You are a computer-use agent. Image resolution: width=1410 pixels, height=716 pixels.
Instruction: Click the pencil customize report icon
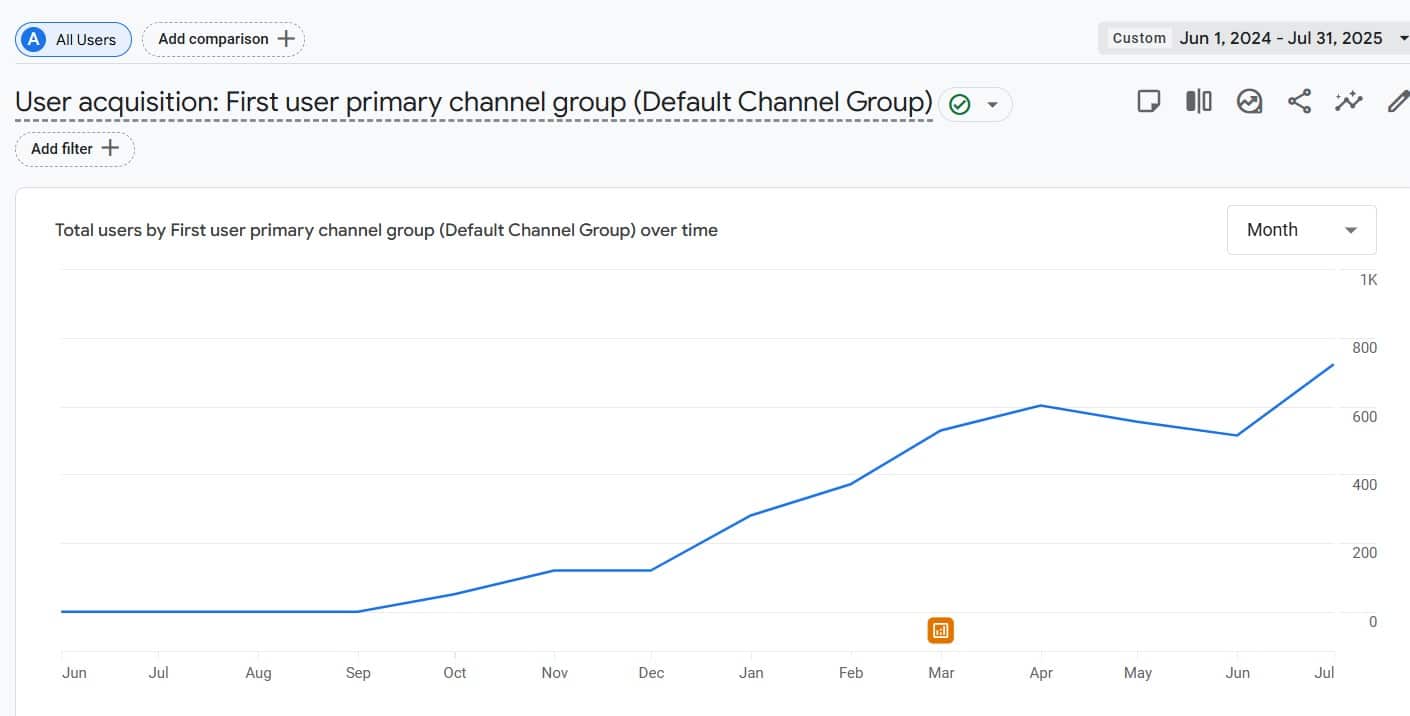(1398, 101)
